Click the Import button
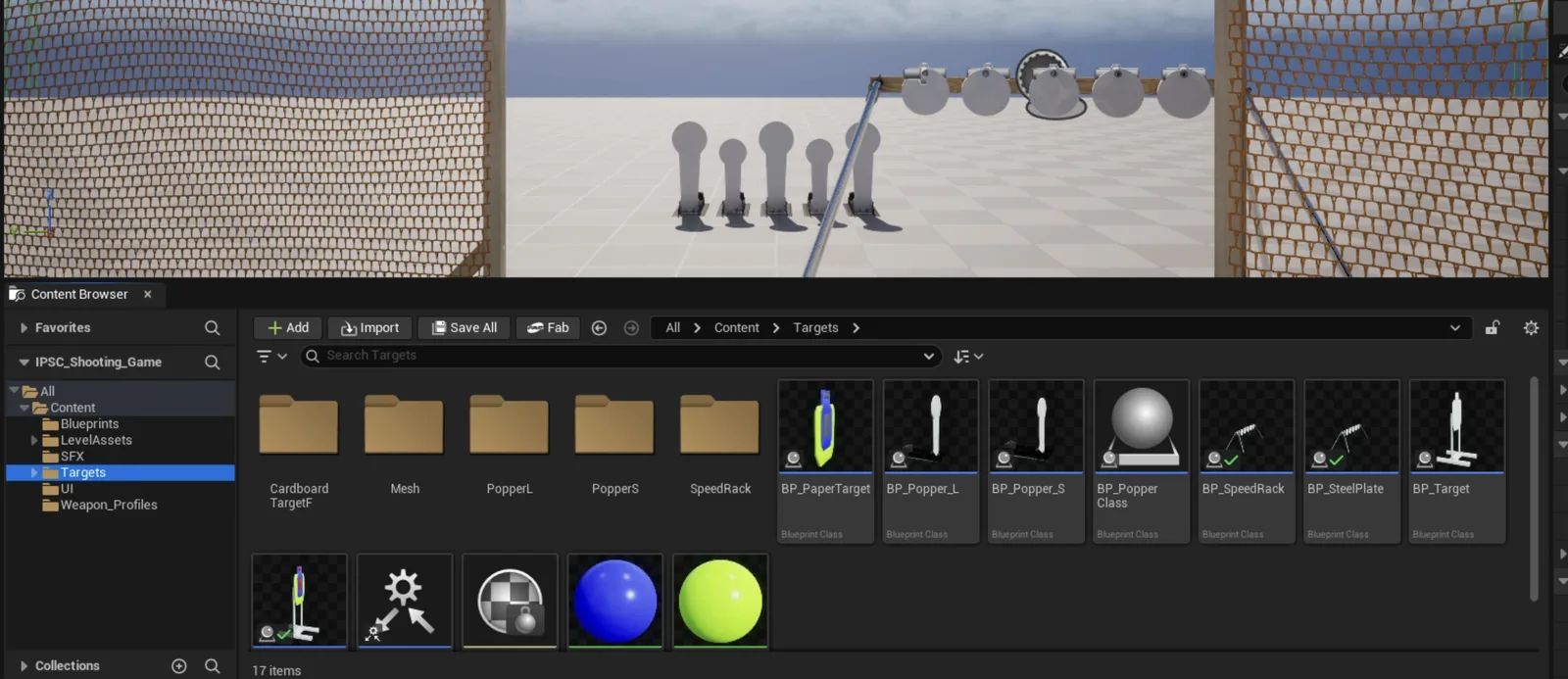1568x679 pixels. [369, 328]
